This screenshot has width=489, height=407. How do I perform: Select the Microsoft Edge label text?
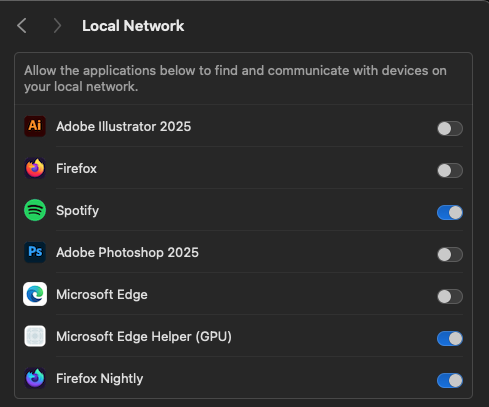point(102,295)
